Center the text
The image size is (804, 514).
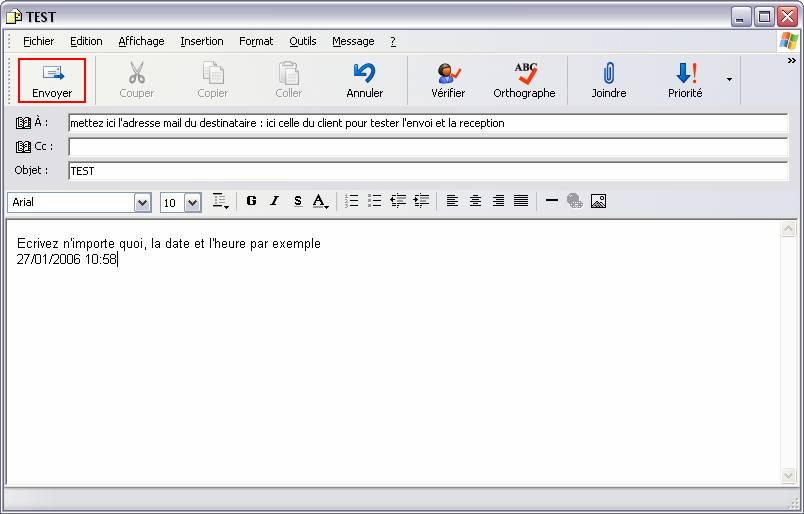[x=475, y=201]
